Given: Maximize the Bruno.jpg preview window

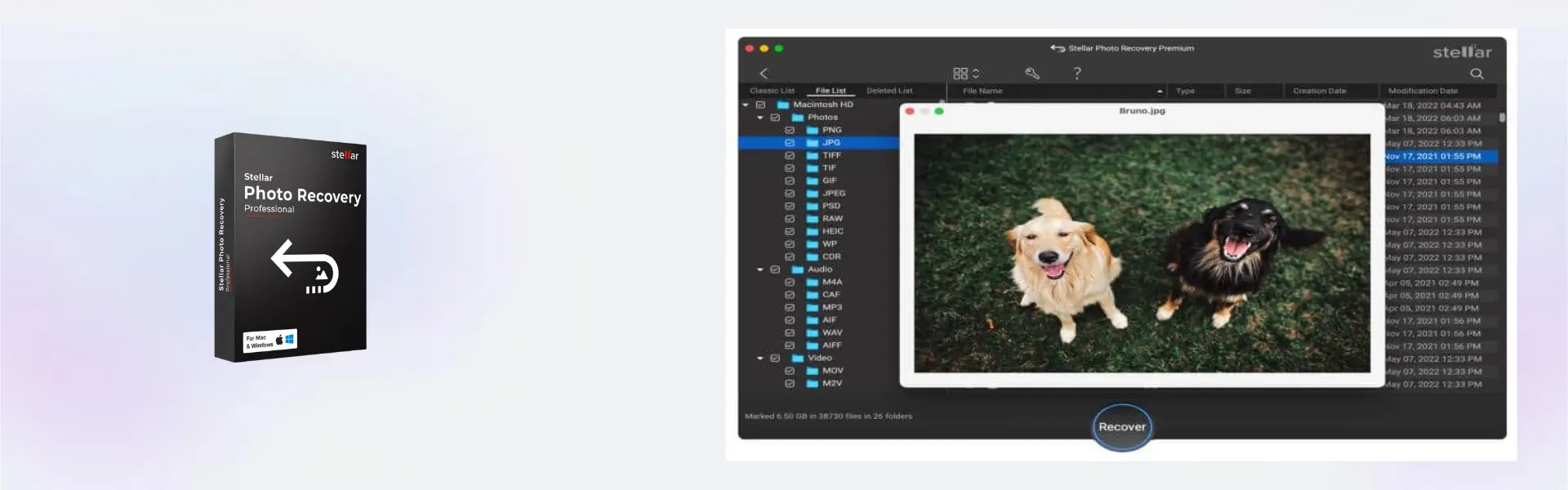Looking at the screenshot, I should point(939,111).
